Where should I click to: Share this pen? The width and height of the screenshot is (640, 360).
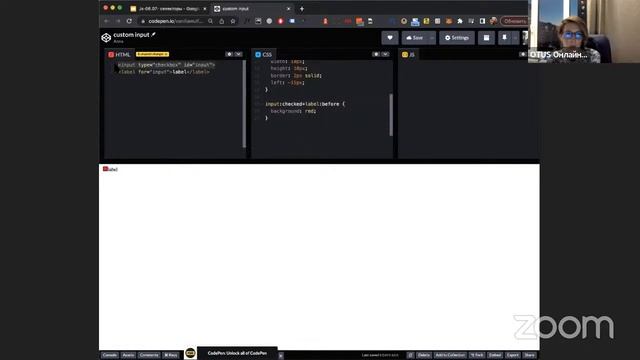tap(529, 355)
